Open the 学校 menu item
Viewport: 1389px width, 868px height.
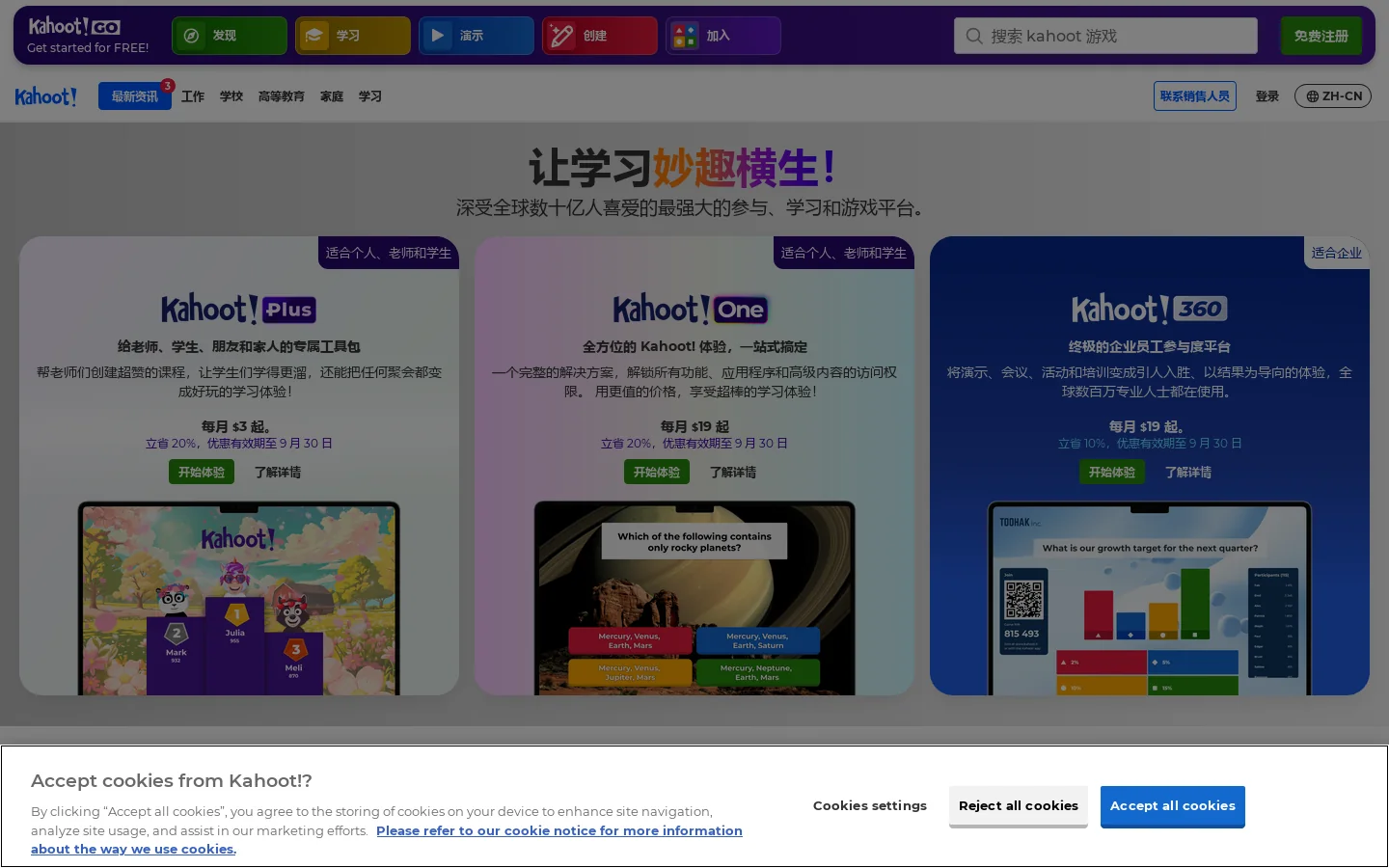(231, 96)
